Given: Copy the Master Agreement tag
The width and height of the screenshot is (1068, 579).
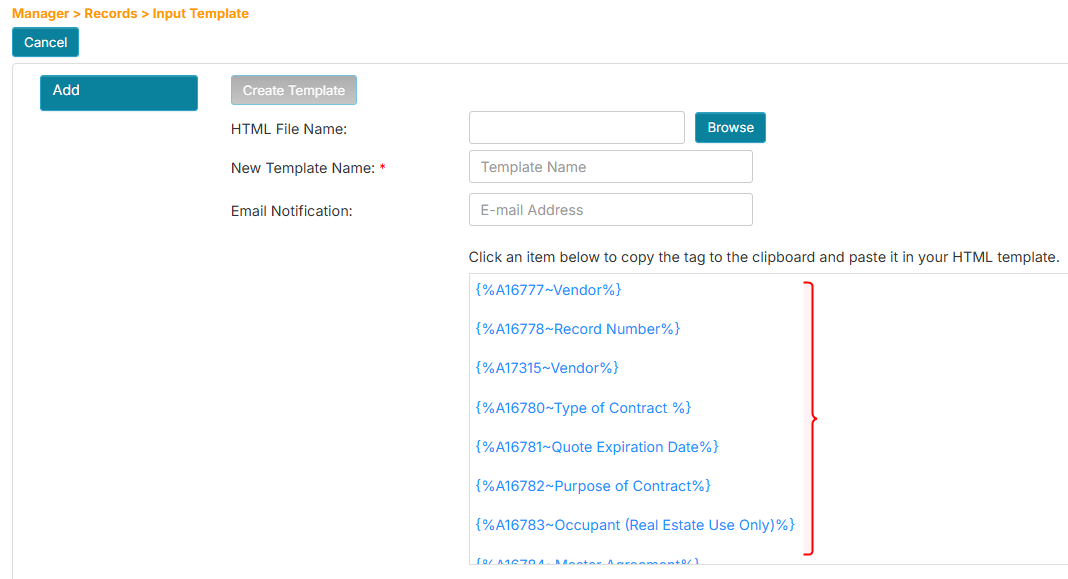Looking at the screenshot, I should point(583,563).
